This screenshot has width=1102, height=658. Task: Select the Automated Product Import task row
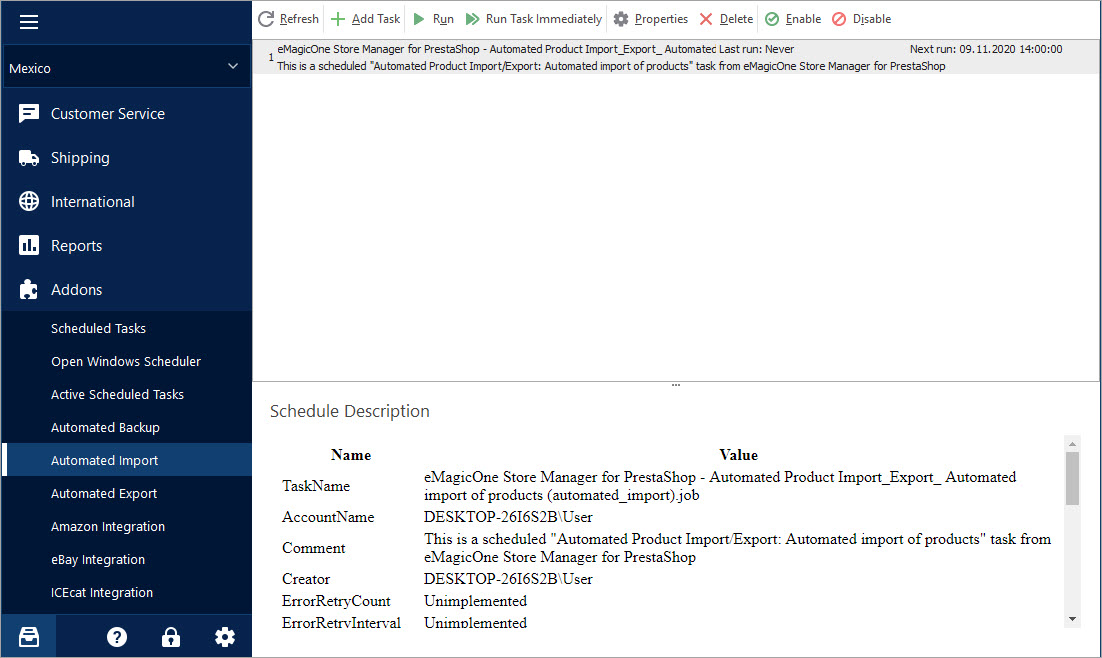point(676,57)
